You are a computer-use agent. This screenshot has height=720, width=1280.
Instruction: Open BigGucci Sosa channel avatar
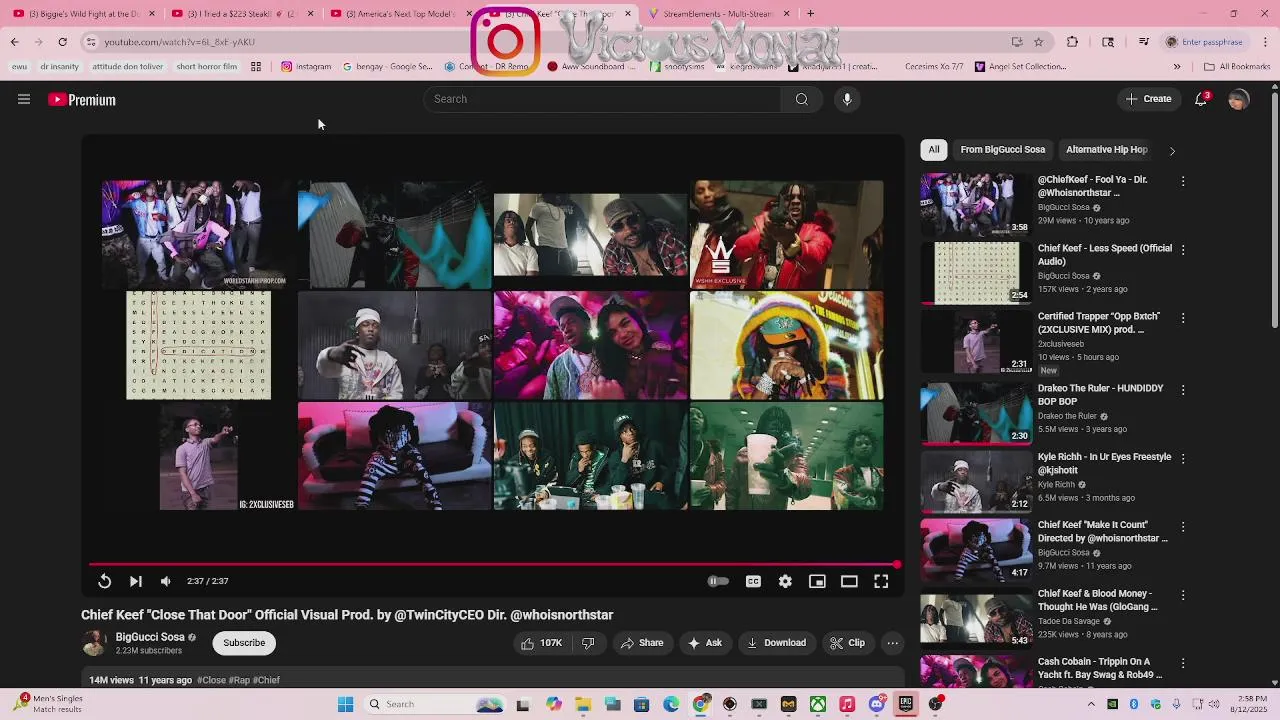click(x=94, y=643)
